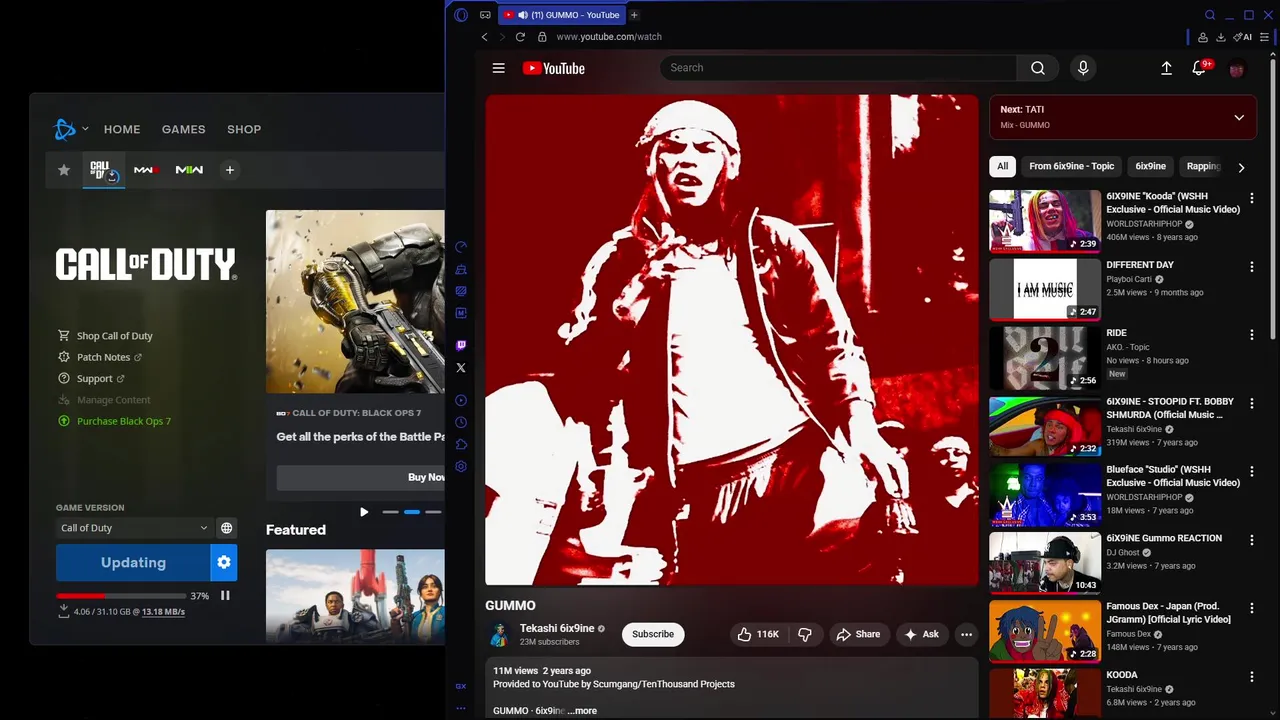The image size is (1280, 720).
Task: Select the All filter chip
Action: 1002,166
